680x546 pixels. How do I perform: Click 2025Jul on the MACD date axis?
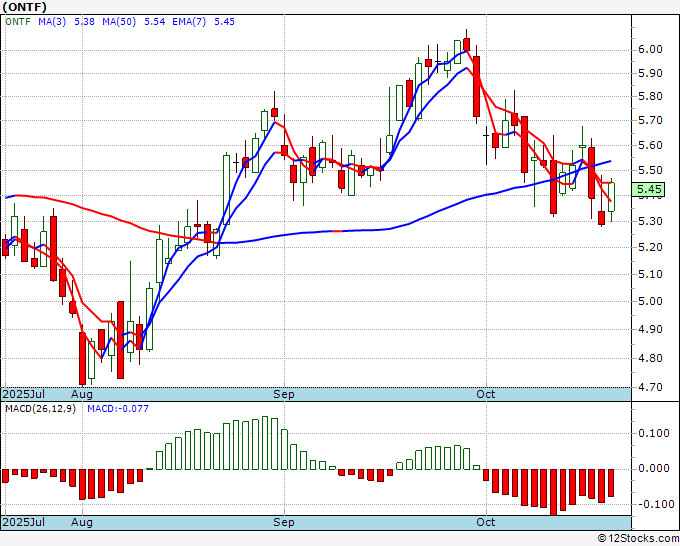point(24,522)
